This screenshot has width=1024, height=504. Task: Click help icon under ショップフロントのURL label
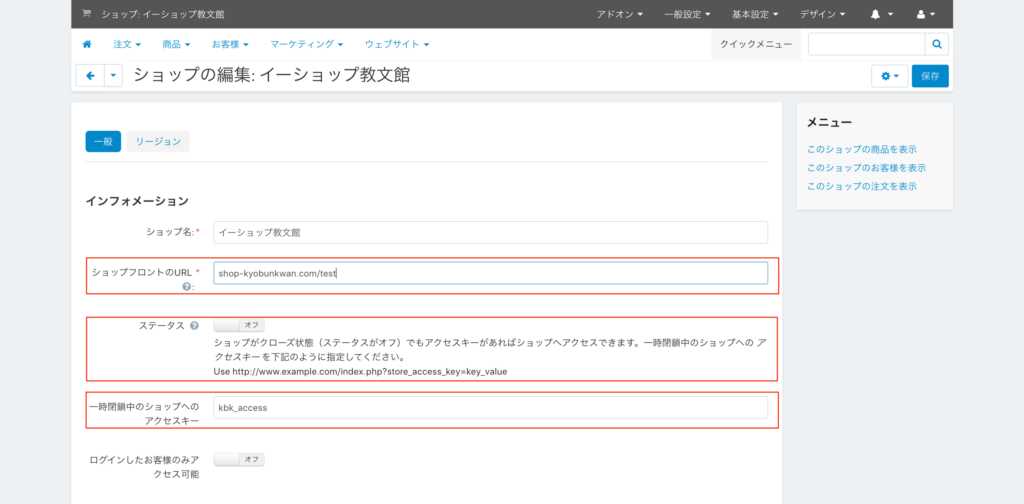(186, 286)
